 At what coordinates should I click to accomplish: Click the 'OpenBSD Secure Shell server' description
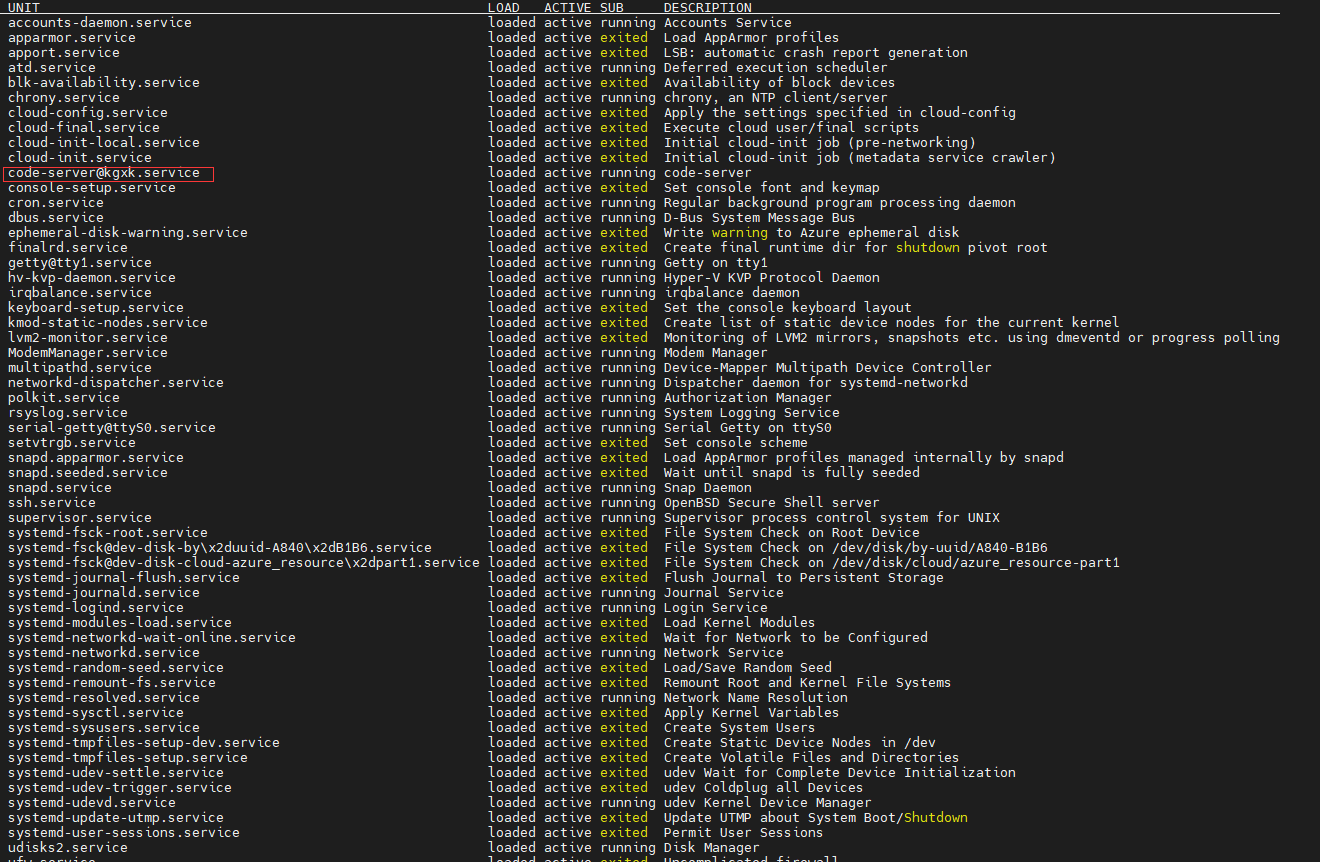click(772, 503)
